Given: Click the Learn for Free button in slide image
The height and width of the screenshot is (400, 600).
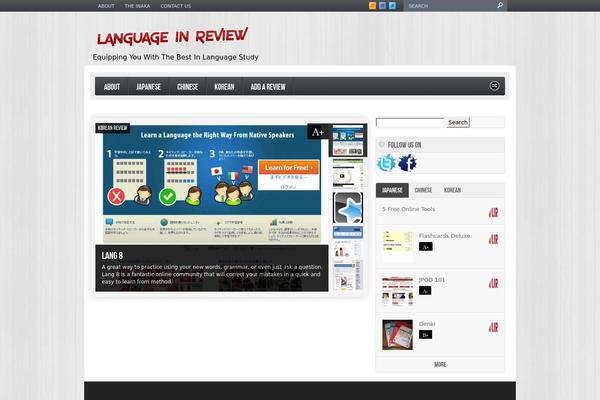Looking at the screenshot, I should pyautogui.click(x=289, y=168).
